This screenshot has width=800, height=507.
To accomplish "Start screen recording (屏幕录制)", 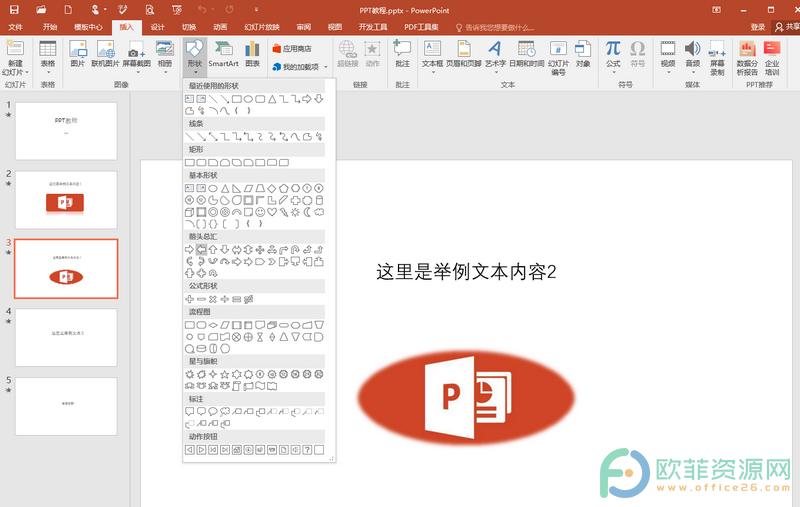I will pyautogui.click(x=717, y=58).
